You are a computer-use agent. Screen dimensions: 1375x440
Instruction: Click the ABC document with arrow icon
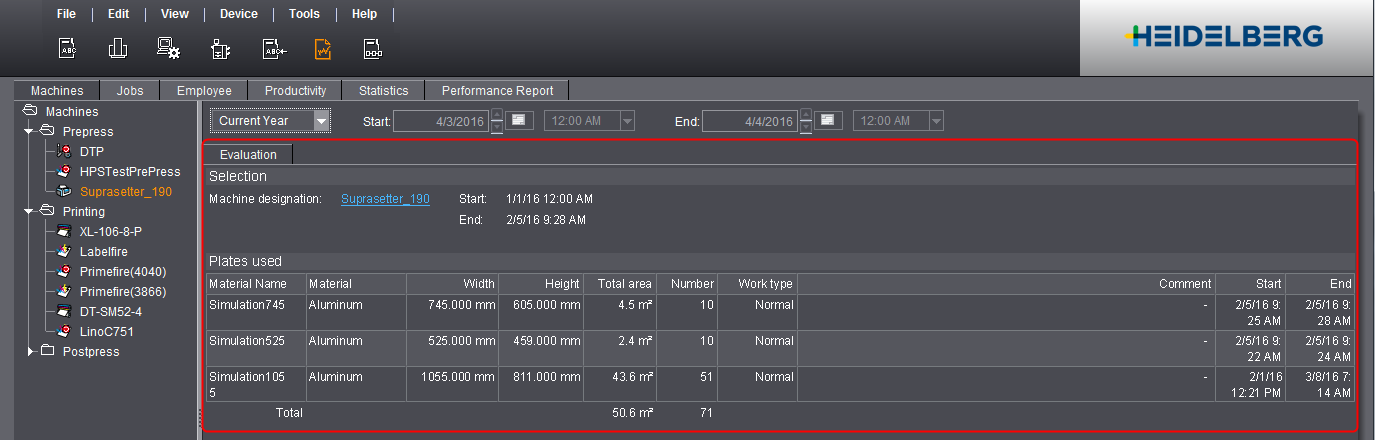click(x=274, y=48)
